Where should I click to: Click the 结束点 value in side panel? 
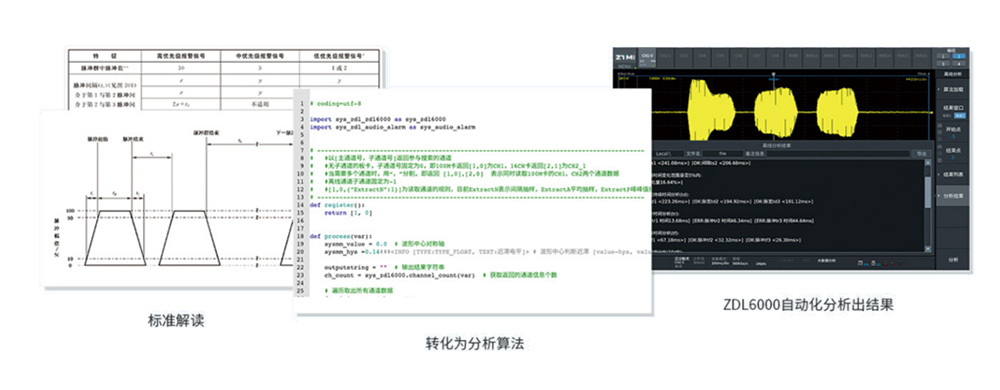pyautogui.click(x=952, y=157)
